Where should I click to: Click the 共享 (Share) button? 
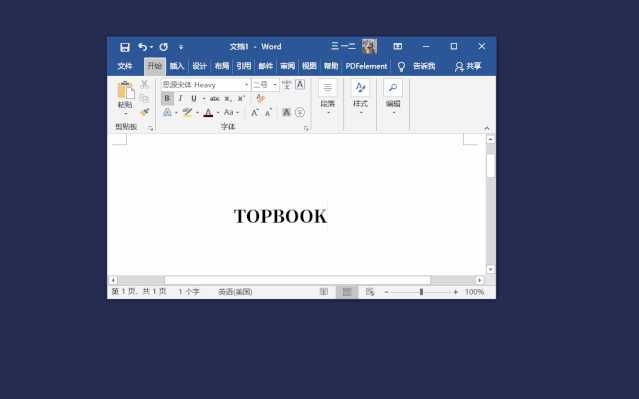pyautogui.click(x=468, y=66)
